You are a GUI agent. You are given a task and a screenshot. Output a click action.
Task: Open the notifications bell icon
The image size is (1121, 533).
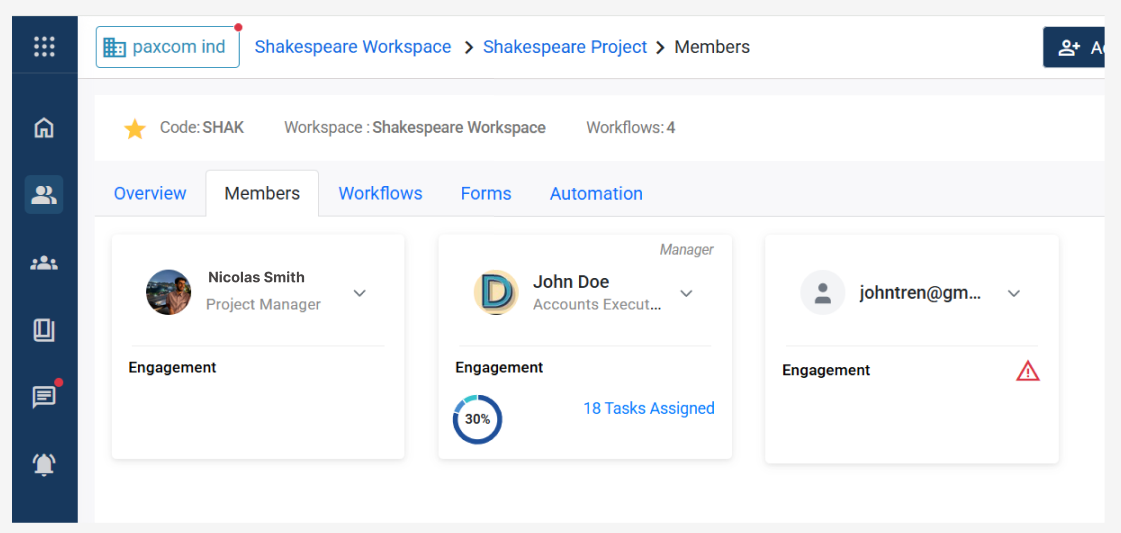tap(44, 464)
